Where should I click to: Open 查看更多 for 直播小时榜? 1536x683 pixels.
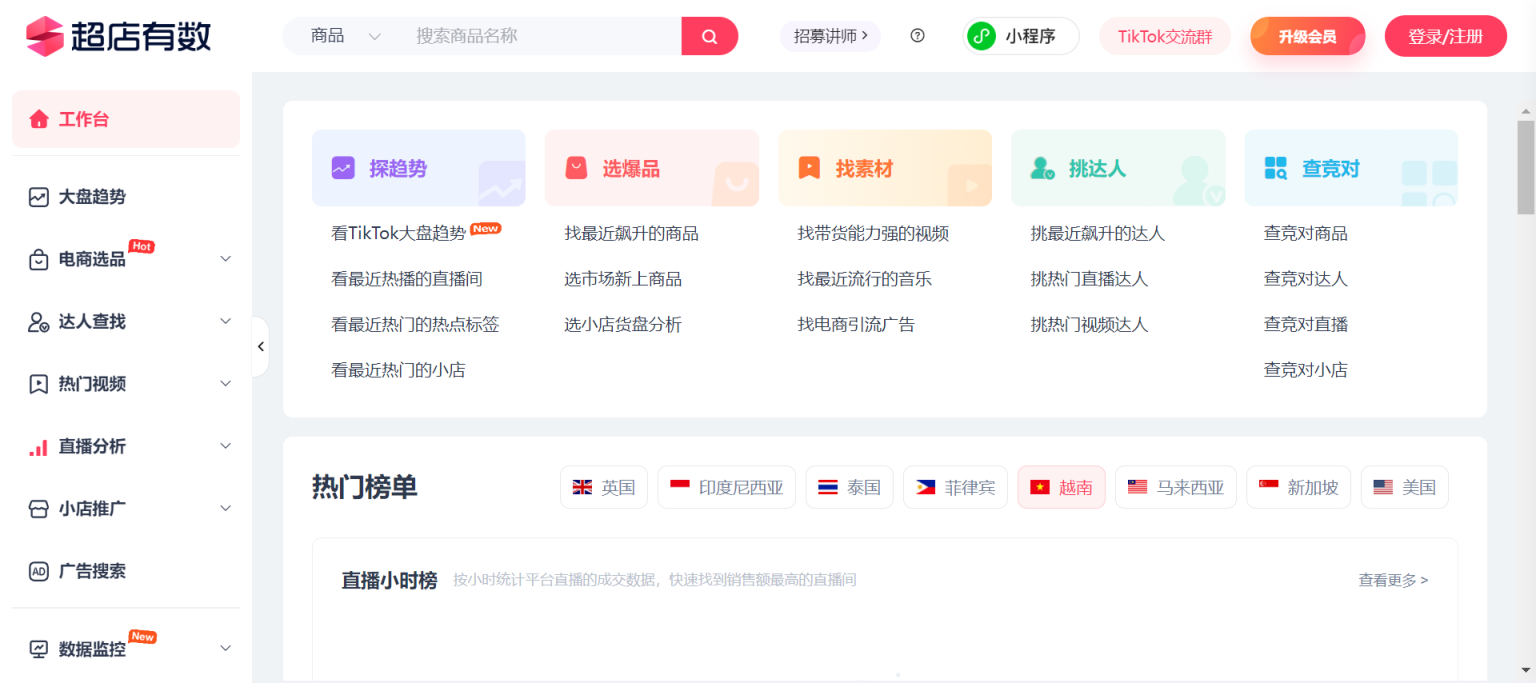[x=1392, y=580]
